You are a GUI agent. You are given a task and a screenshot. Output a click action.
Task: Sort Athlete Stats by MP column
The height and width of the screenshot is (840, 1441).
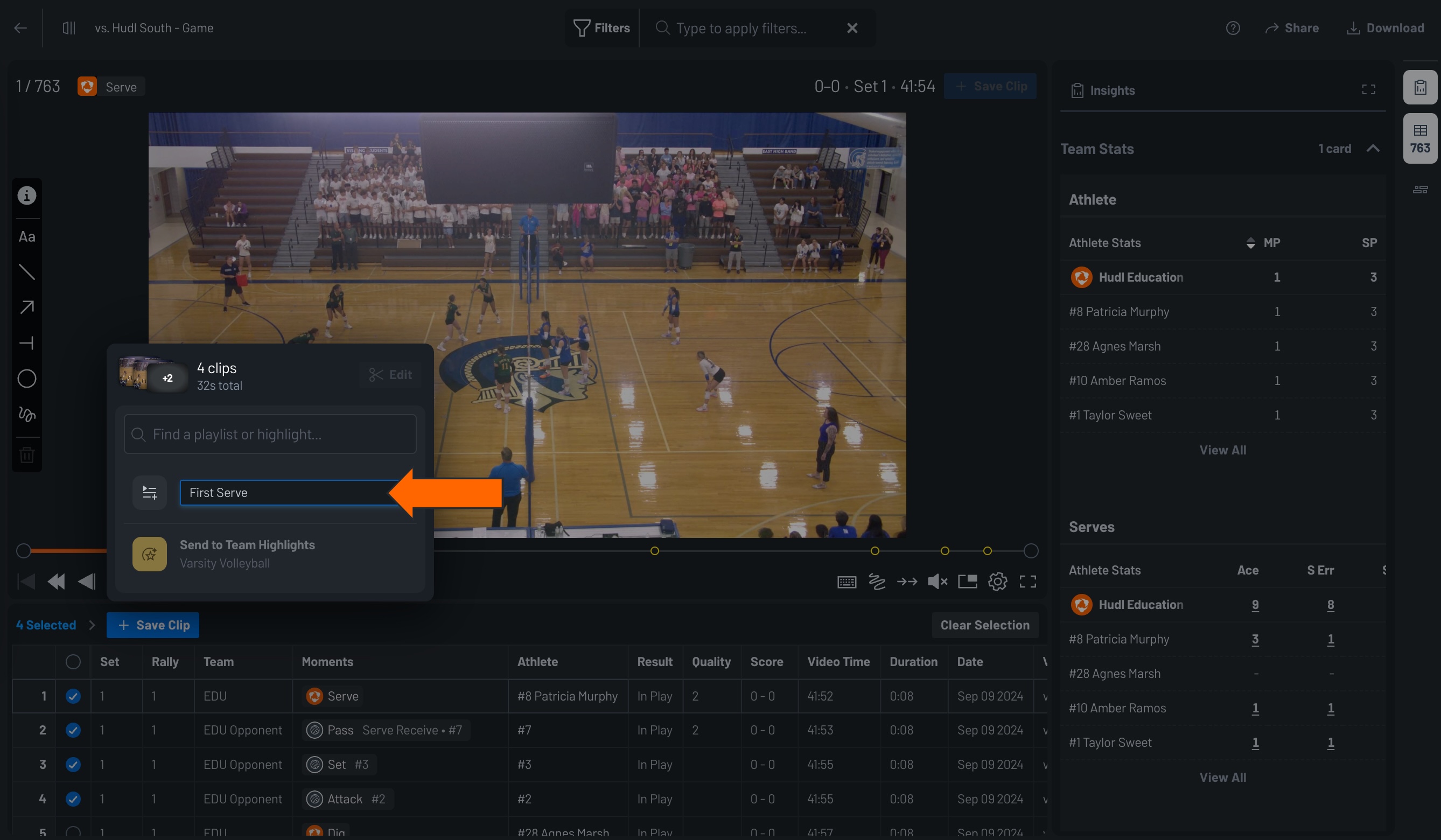pyautogui.click(x=1251, y=242)
